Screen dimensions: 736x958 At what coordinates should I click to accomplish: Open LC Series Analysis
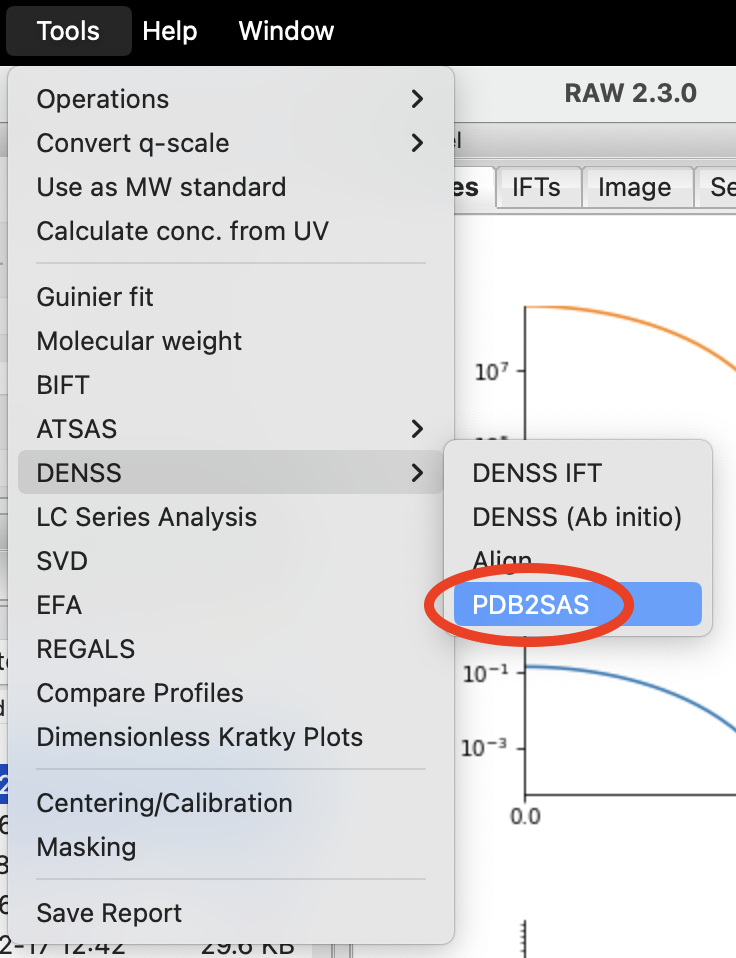[230, 517]
